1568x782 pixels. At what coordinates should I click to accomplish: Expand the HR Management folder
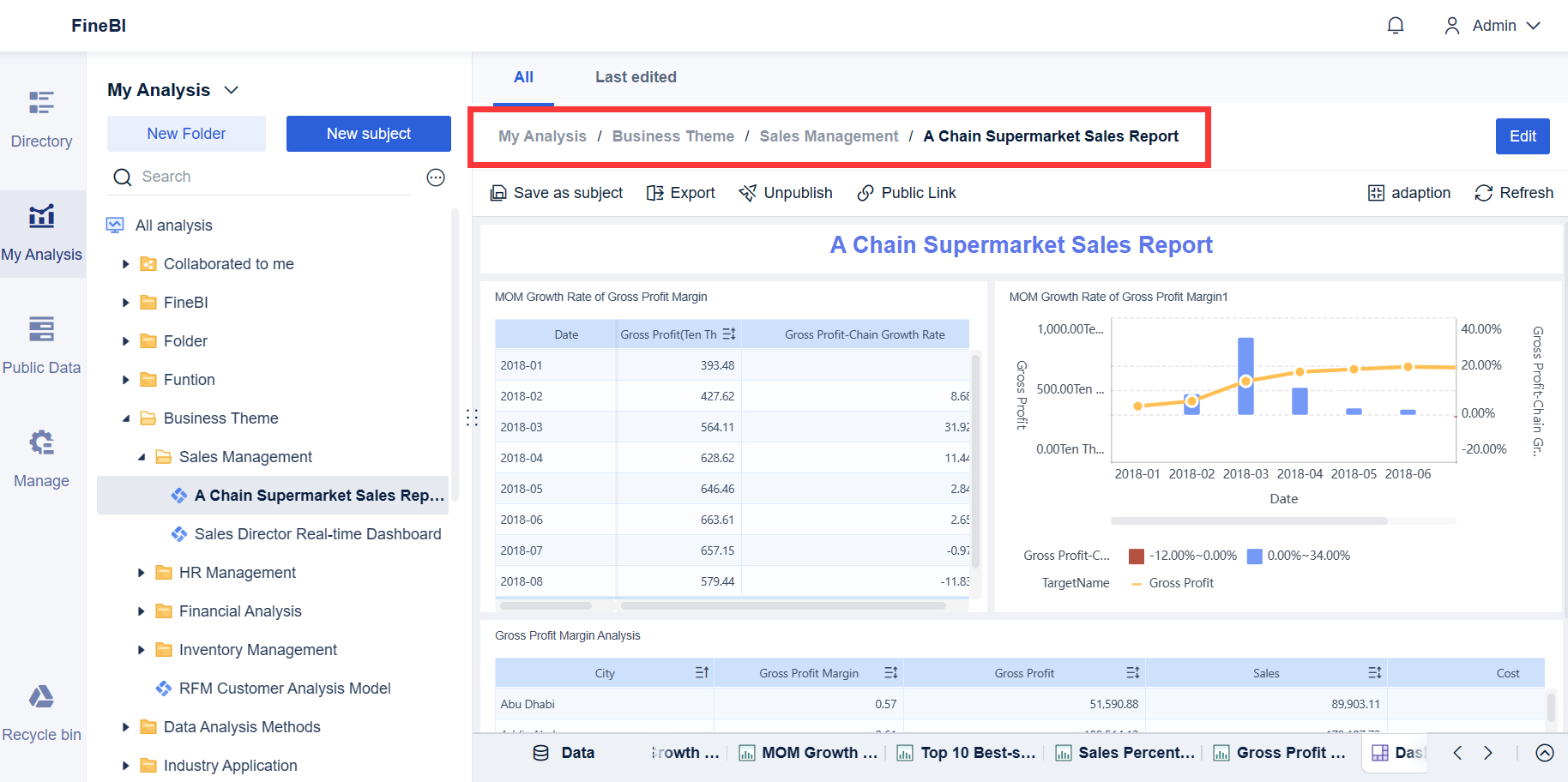[142, 572]
